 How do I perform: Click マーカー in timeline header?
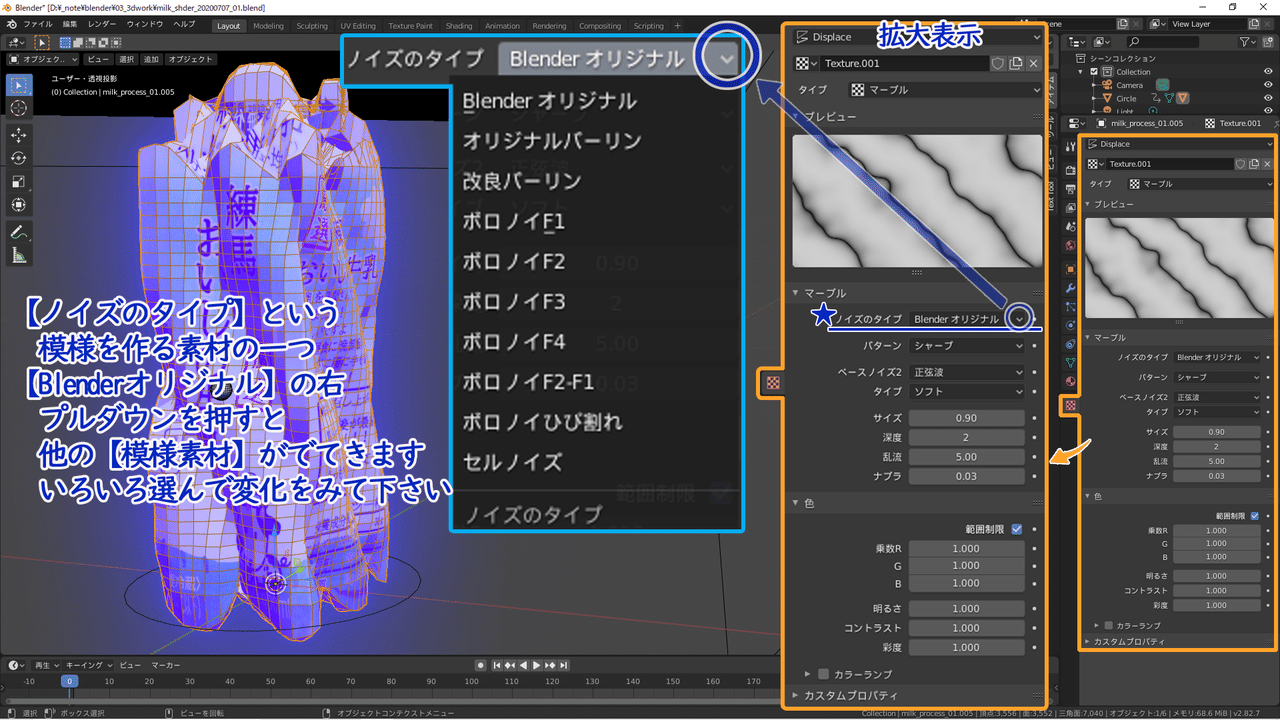pyautogui.click(x=165, y=665)
